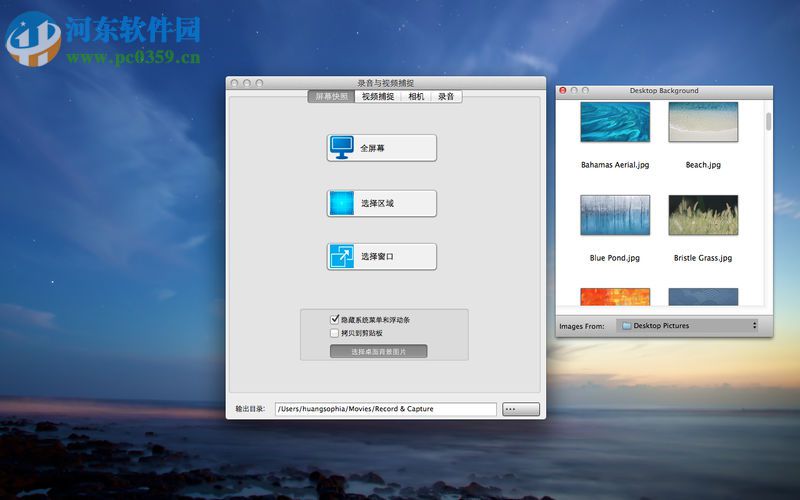This screenshot has width=800, height=500.
Task: Minimize the 录音与视频捕捉 window
Action: 247,83
